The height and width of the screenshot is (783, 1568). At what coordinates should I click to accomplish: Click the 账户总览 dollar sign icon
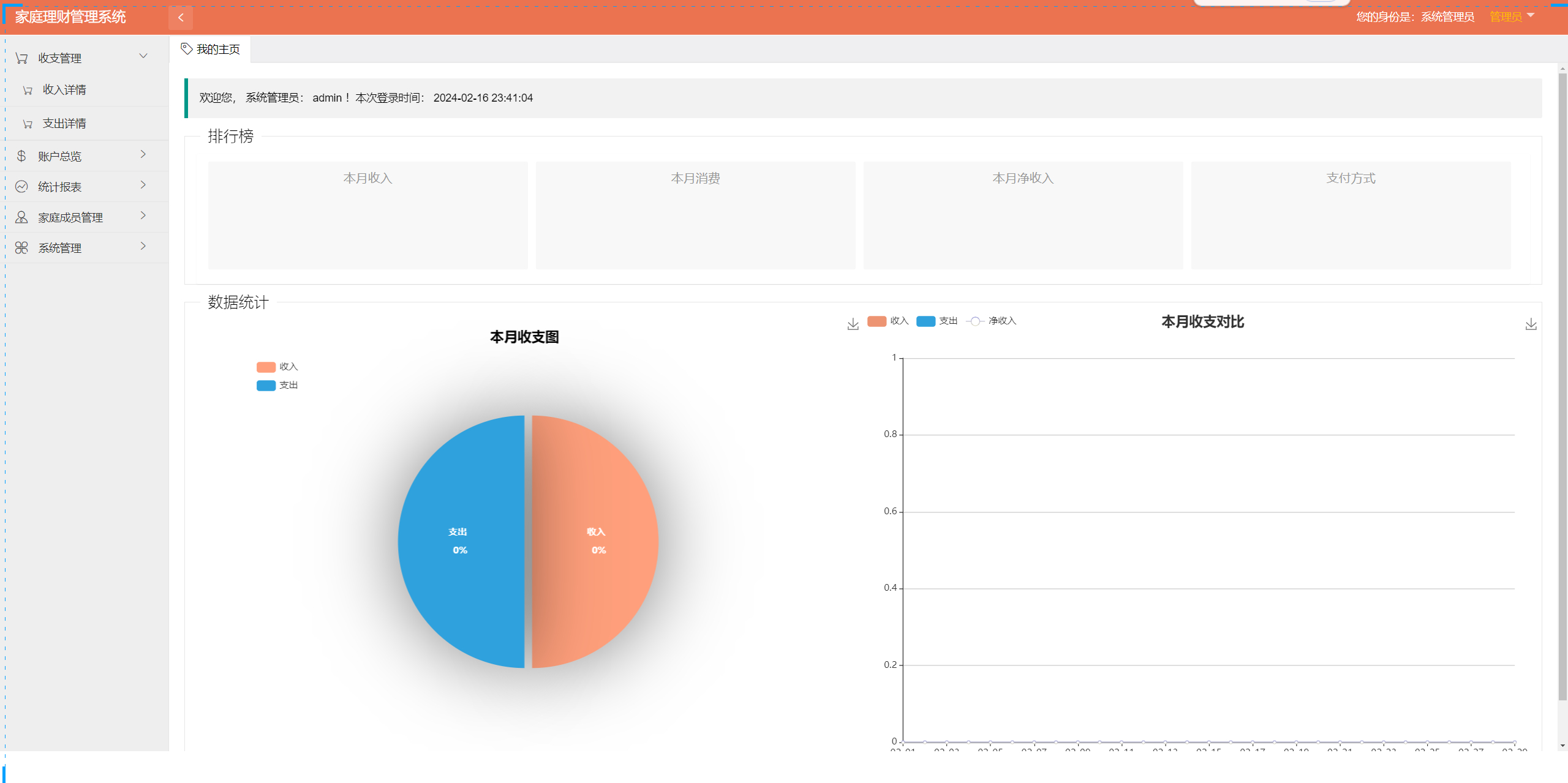pos(21,156)
